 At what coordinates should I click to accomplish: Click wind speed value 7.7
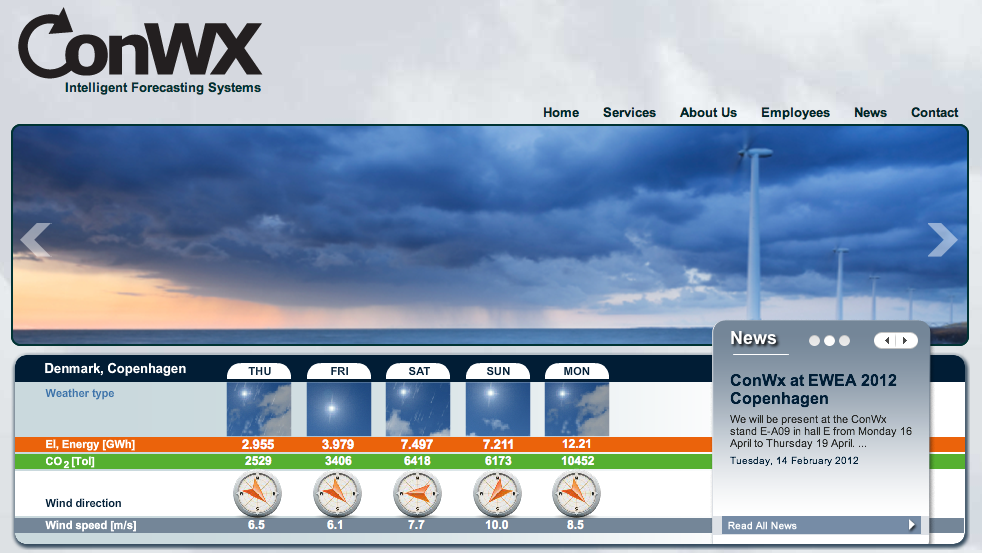(416, 525)
